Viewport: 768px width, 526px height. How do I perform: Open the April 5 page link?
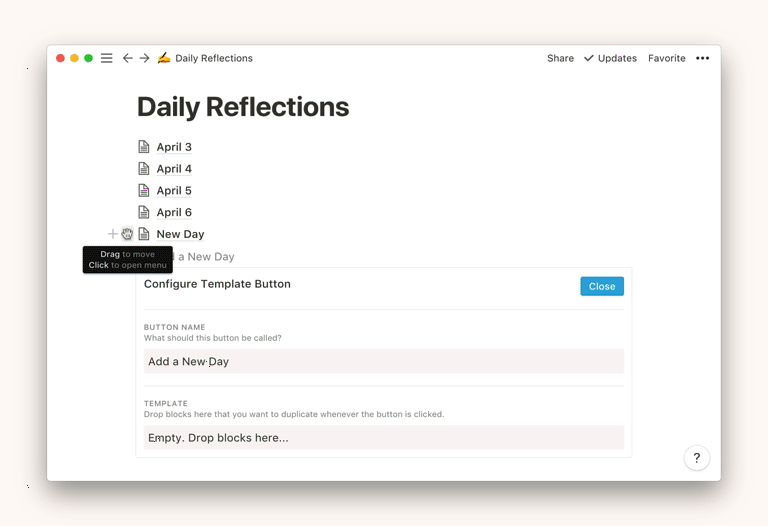[x=174, y=191]
